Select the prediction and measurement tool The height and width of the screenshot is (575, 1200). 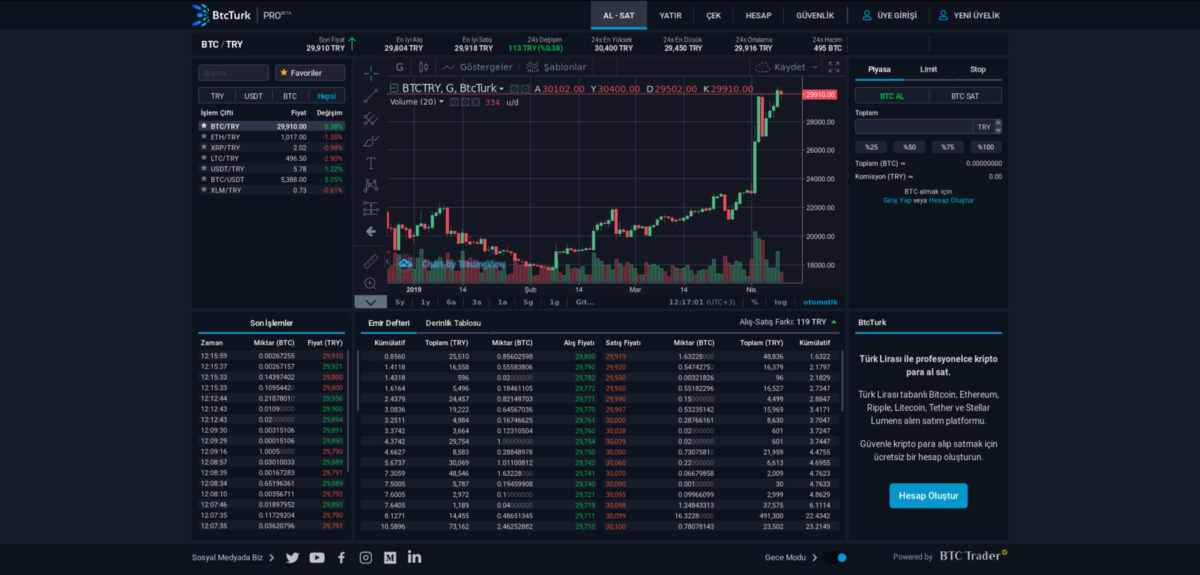[x=371, y=208]
